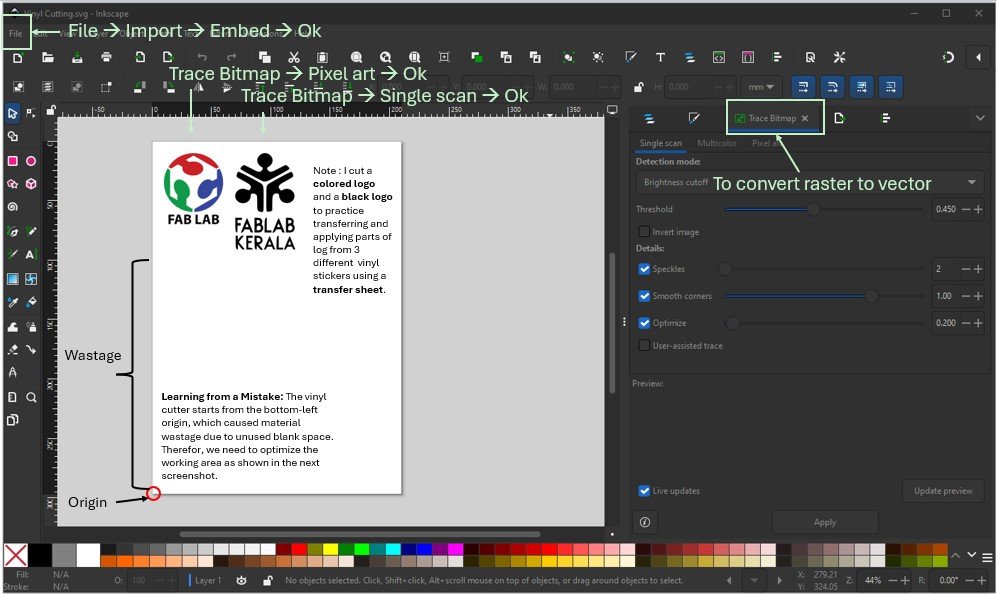Expand the dock panel chevron menu
Viewport: 997px width, 594px height.
tap(980, 118)
